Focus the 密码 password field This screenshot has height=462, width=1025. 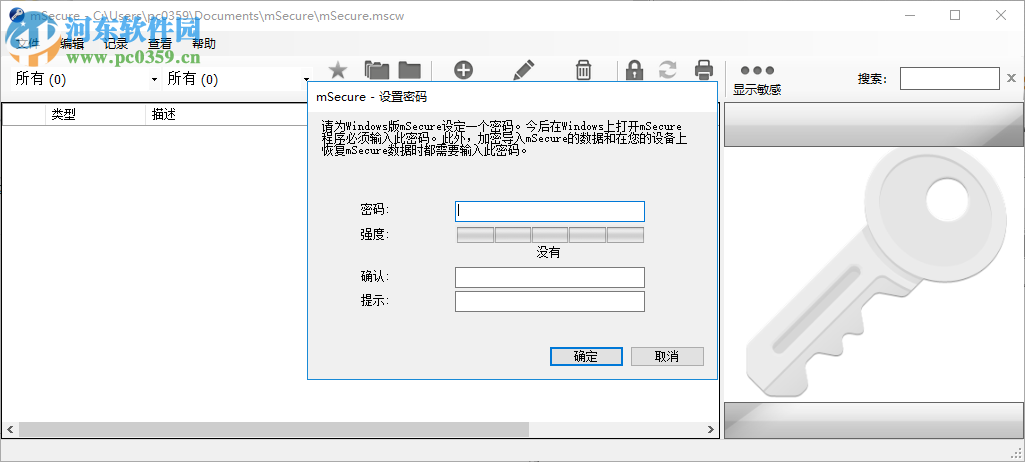click(x=550, y=211)
